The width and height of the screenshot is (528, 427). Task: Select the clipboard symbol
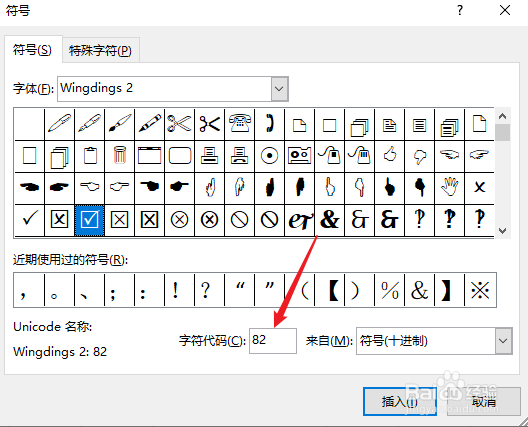90,156
